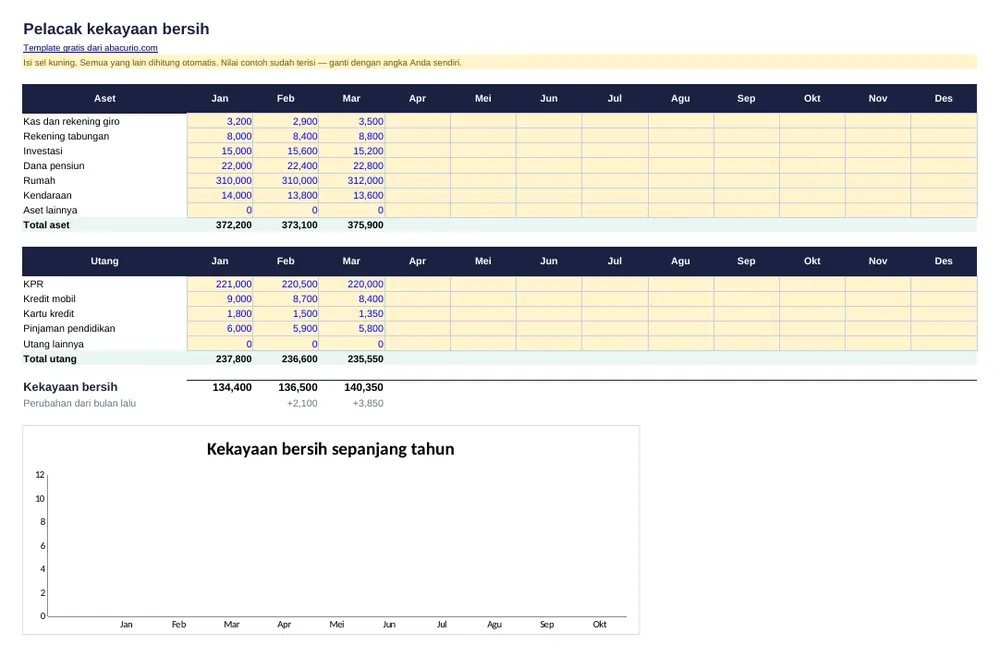Select the Feb Kendaraan cell 13,800
Viewport: 1000px width, 657px height.
286,195
